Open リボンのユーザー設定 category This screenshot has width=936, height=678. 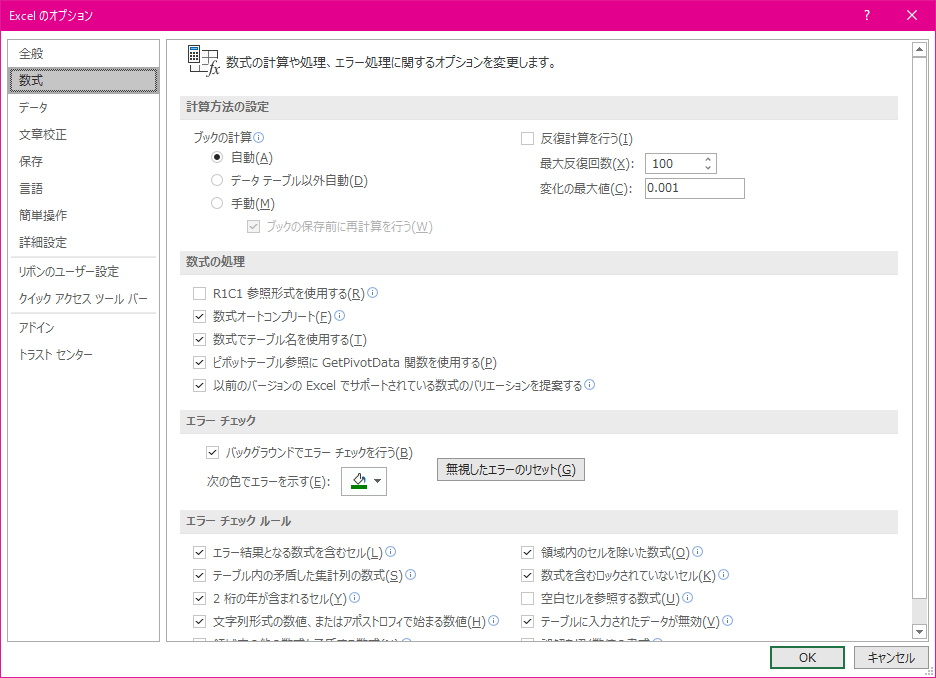pyautogui.click(x=84, y=272)
